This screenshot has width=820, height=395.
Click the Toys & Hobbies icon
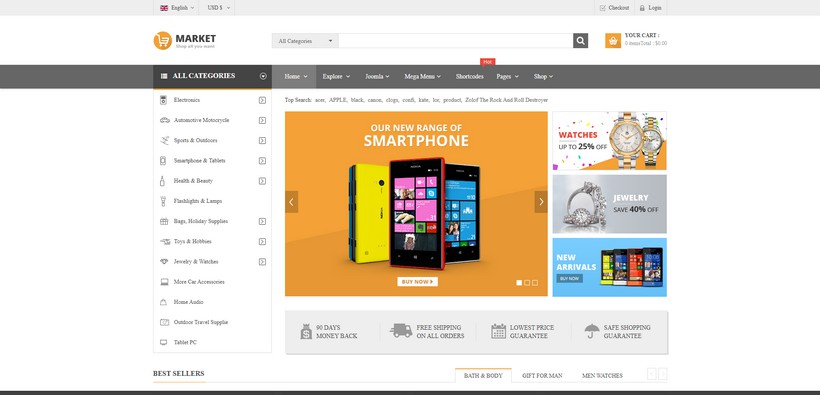pyautogui.click(x=165, y=242)
